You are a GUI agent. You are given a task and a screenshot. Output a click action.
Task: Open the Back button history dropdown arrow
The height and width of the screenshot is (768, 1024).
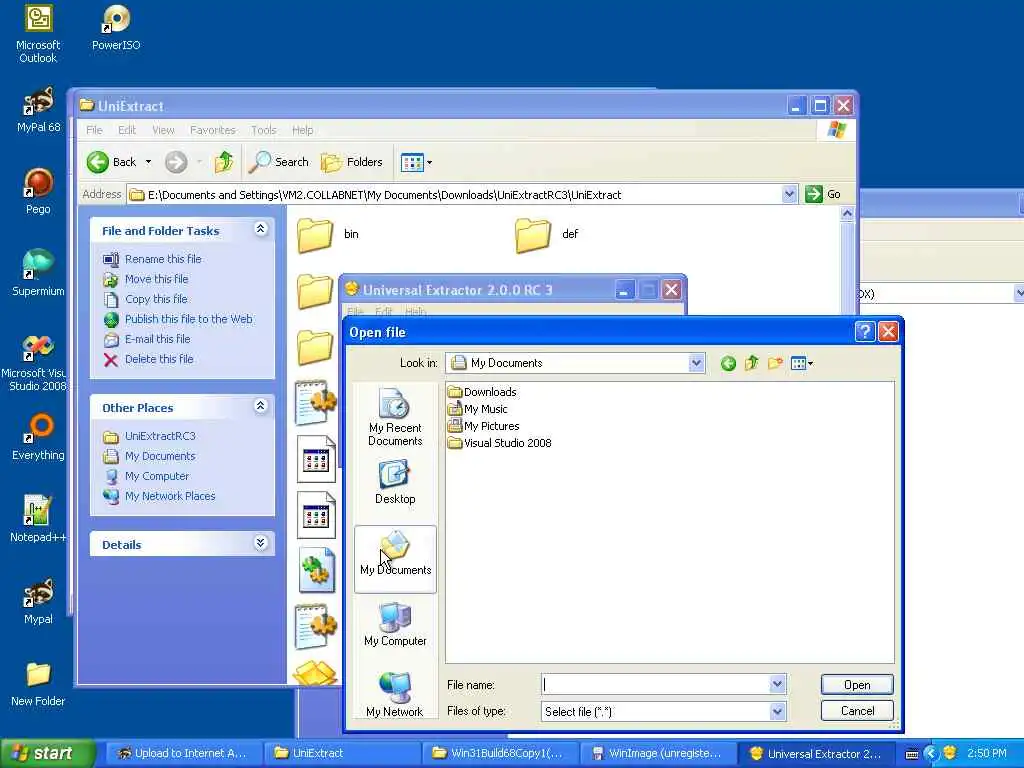point(148,162)
